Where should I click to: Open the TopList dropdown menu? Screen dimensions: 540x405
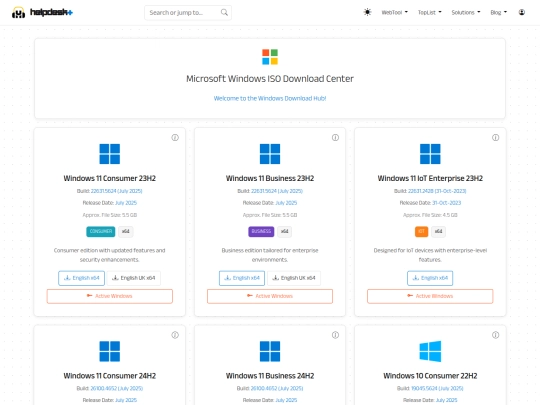click(429, 12)
